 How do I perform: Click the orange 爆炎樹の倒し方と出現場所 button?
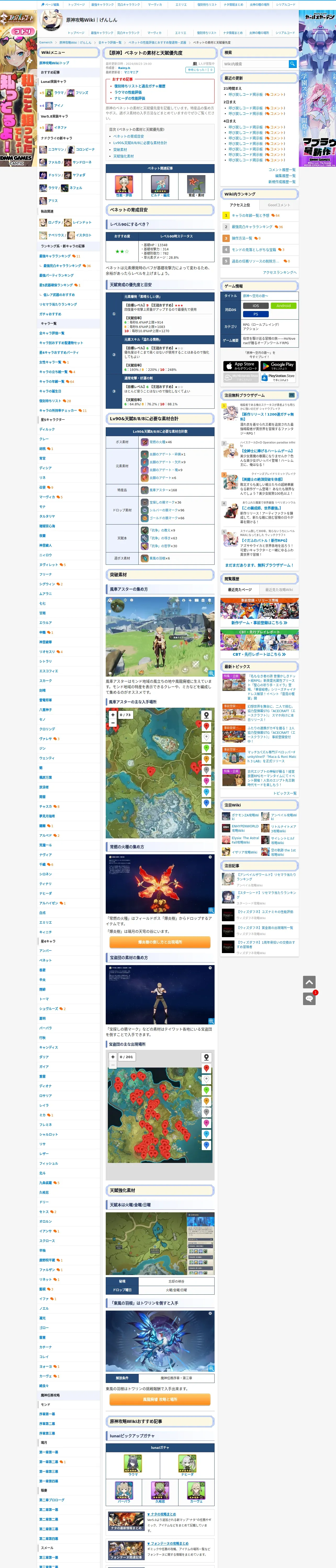tap(160, 942)
